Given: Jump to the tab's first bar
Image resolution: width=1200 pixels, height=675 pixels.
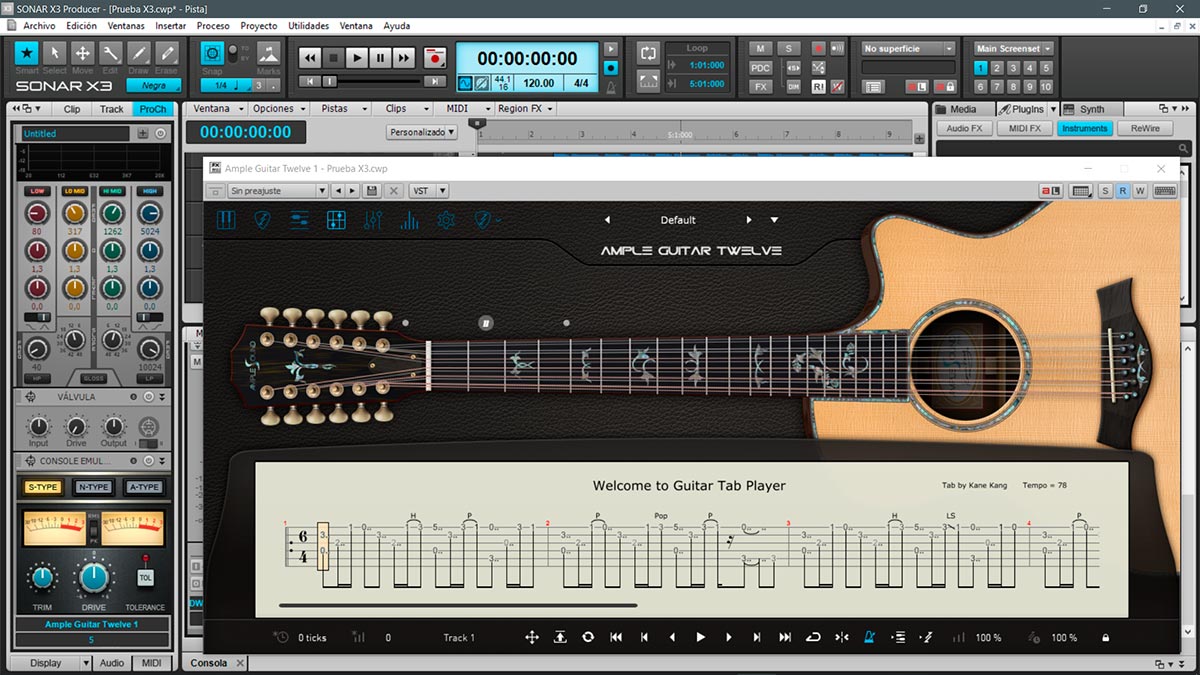Looking at the screenshot, I should (616, 637).
